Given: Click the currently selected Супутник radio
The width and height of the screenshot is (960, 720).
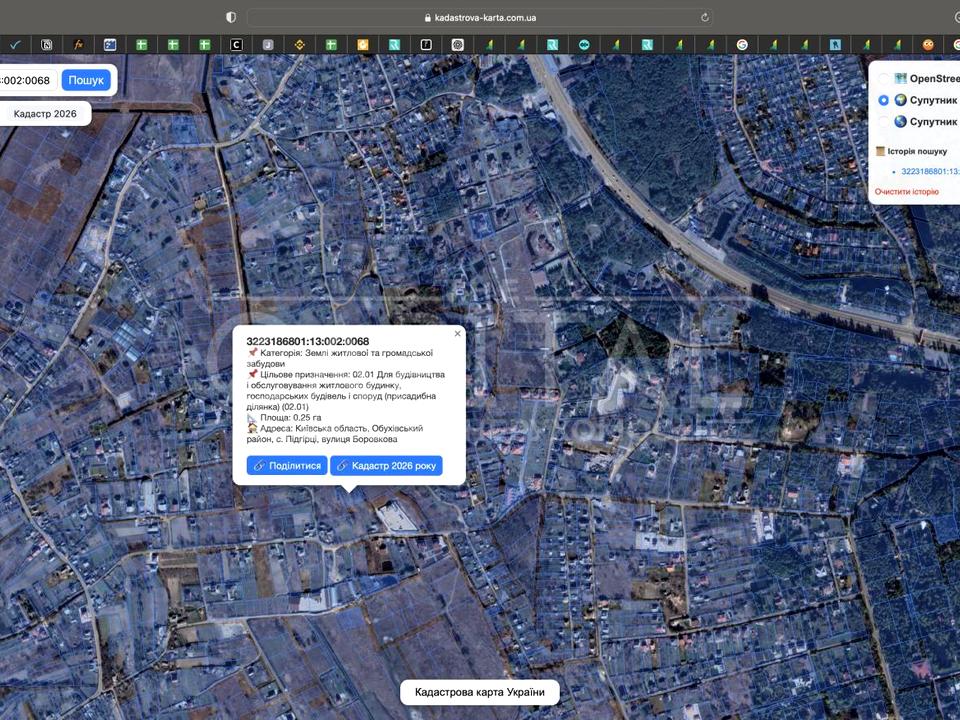Looking at the screenshot, I should 883,100.
